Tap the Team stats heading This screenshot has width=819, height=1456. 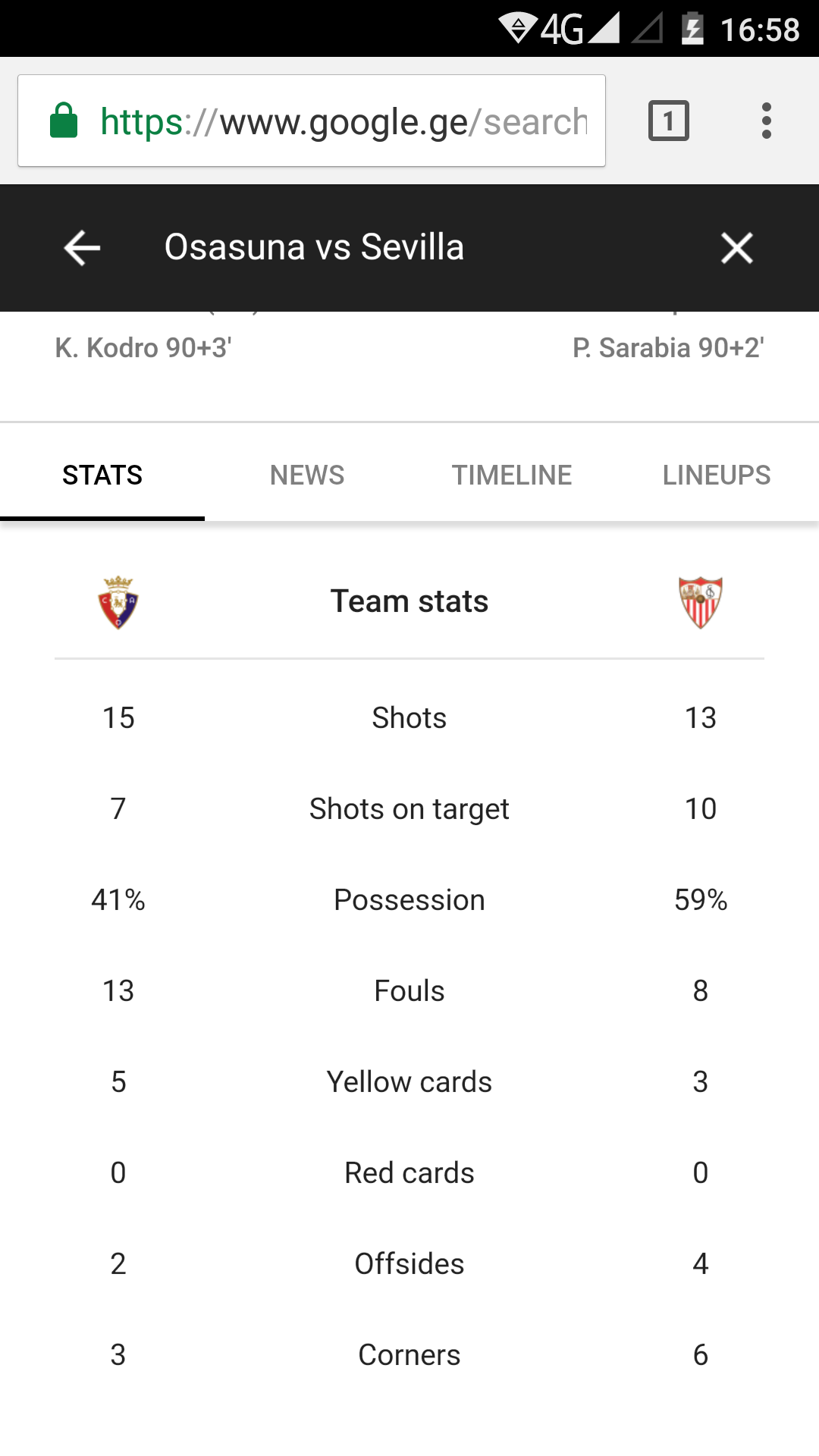[x=409, y=601]
